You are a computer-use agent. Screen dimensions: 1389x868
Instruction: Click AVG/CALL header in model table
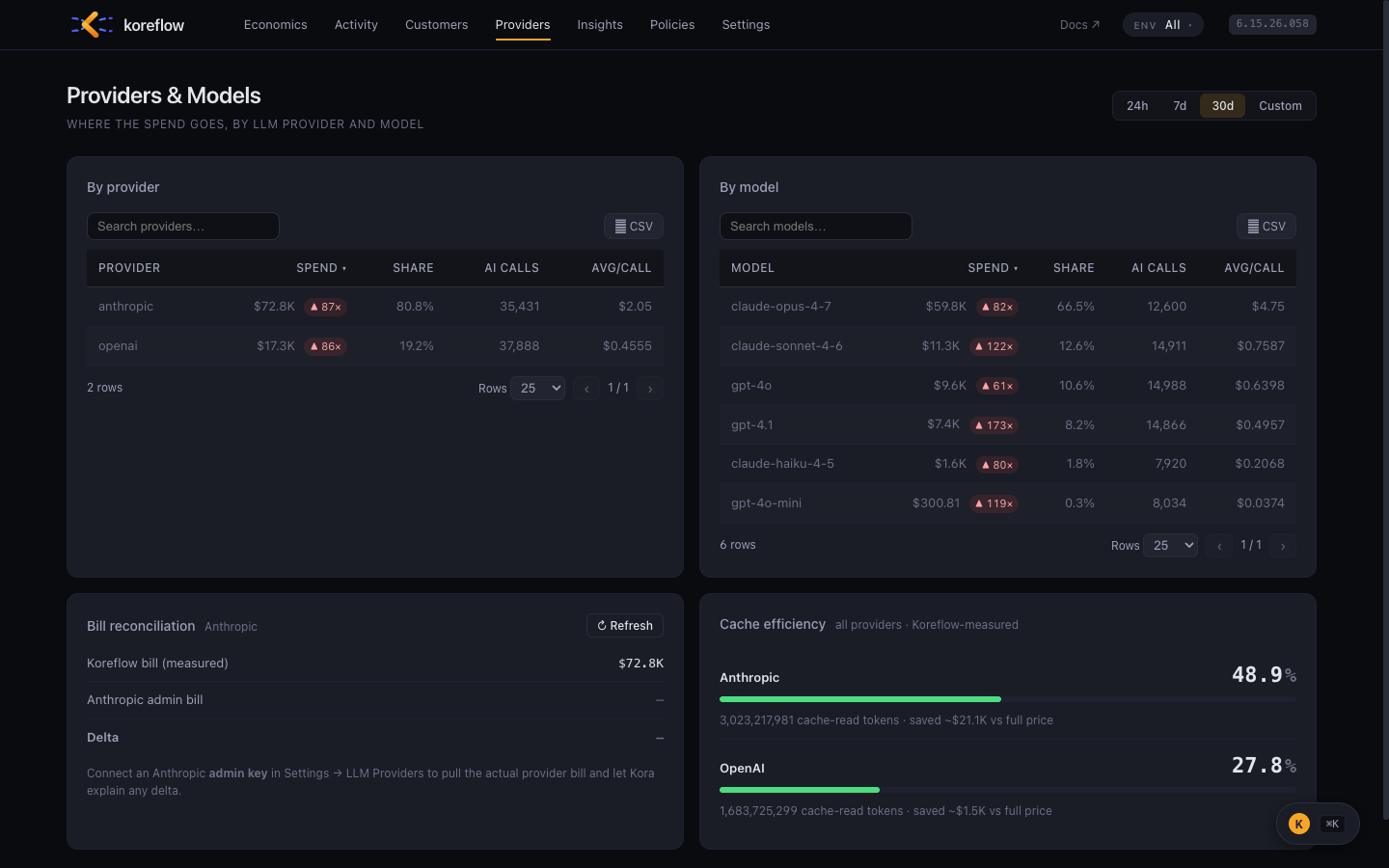[1254, 268]
